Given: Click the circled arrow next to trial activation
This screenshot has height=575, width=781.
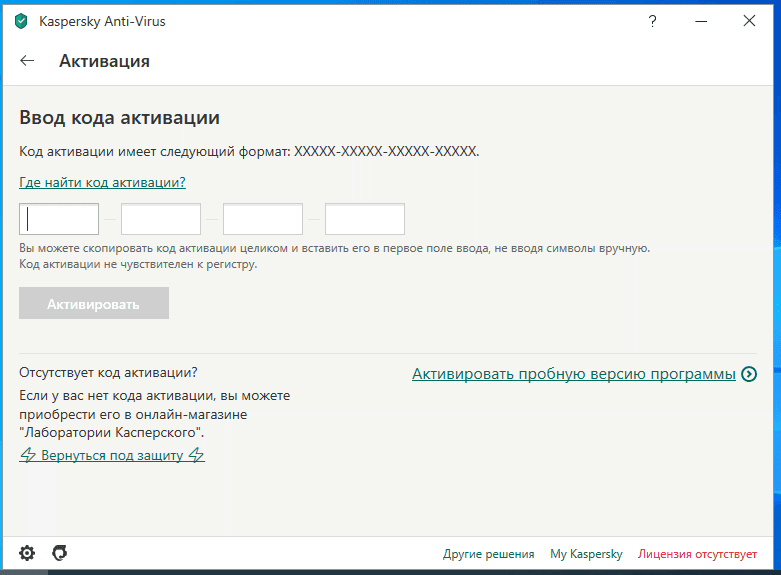Looking at the screenshot, I should click(x=749, y=374).
